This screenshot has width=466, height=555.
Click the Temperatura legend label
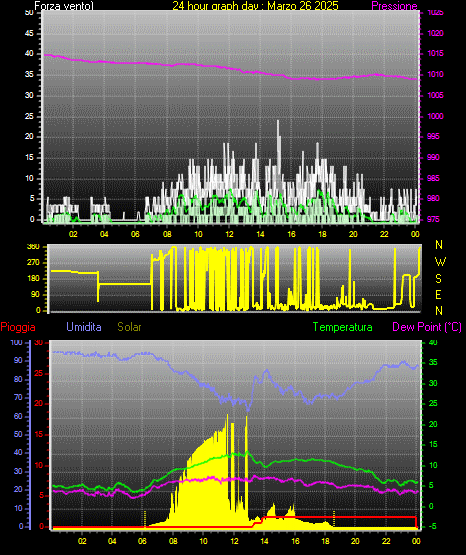click(343, 327)
